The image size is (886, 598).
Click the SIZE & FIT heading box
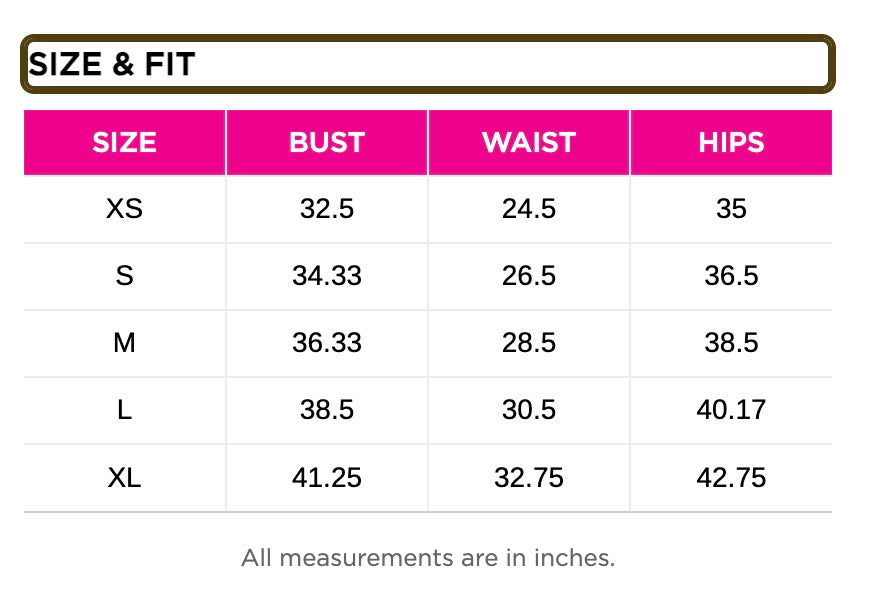[x=427, y=65]
